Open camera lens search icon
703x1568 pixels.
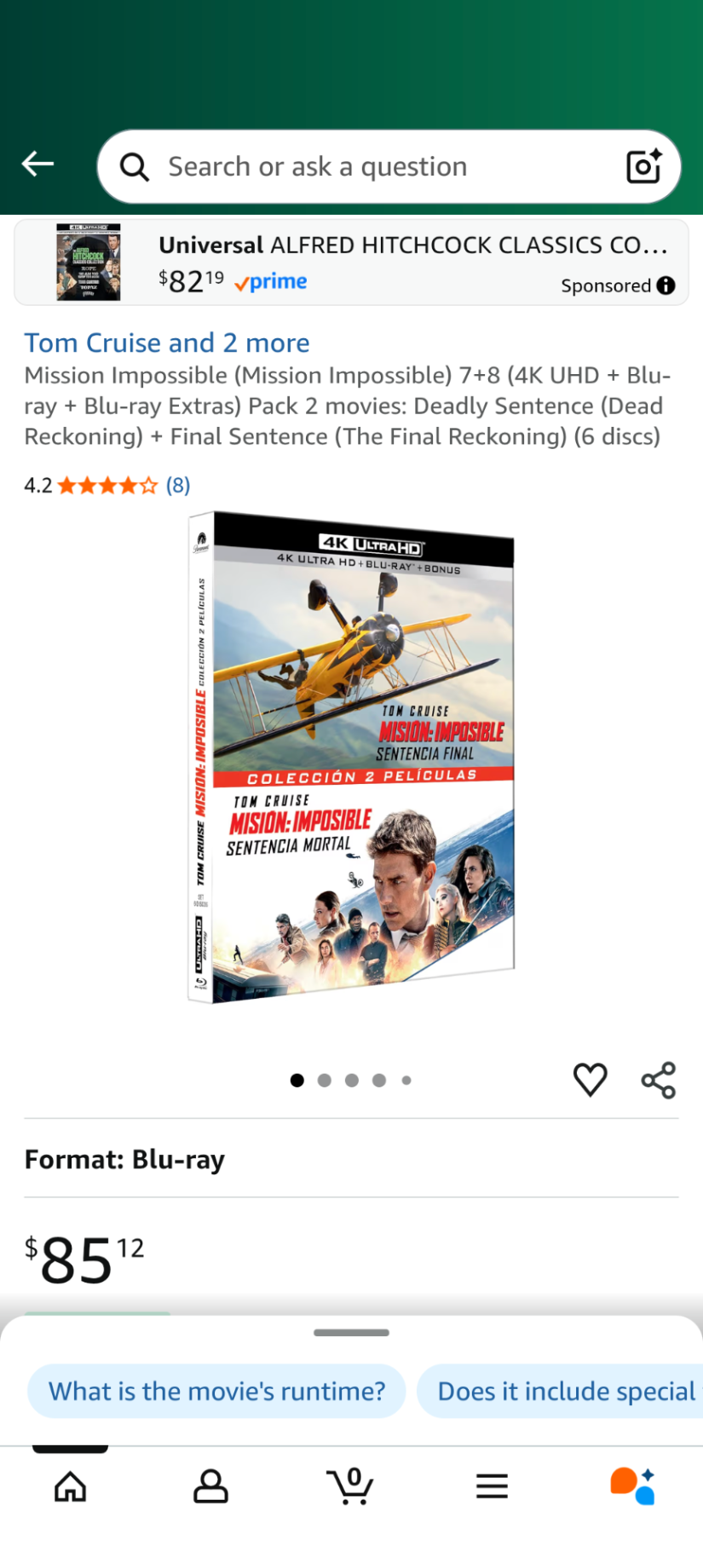[644, 166]
